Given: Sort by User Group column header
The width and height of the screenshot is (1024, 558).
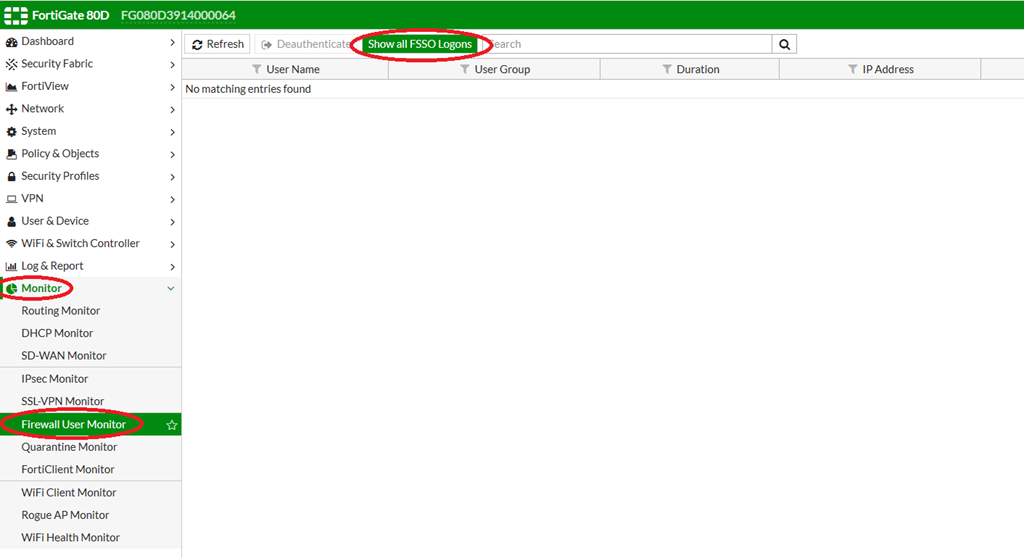Looking at the screenshot, I should click(x=502, y=69).
